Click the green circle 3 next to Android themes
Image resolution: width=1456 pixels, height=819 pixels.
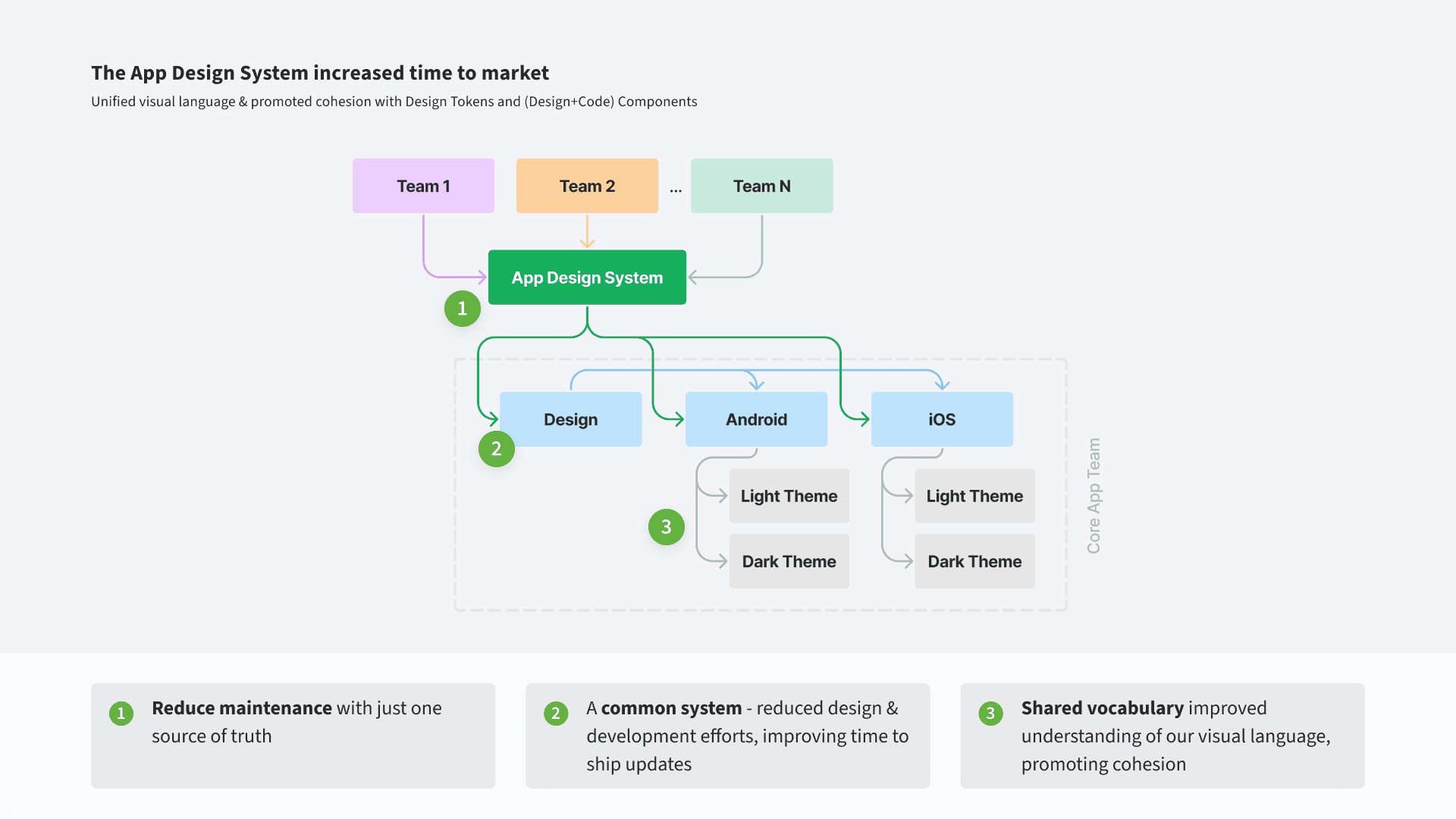click(x=666, y=527)
